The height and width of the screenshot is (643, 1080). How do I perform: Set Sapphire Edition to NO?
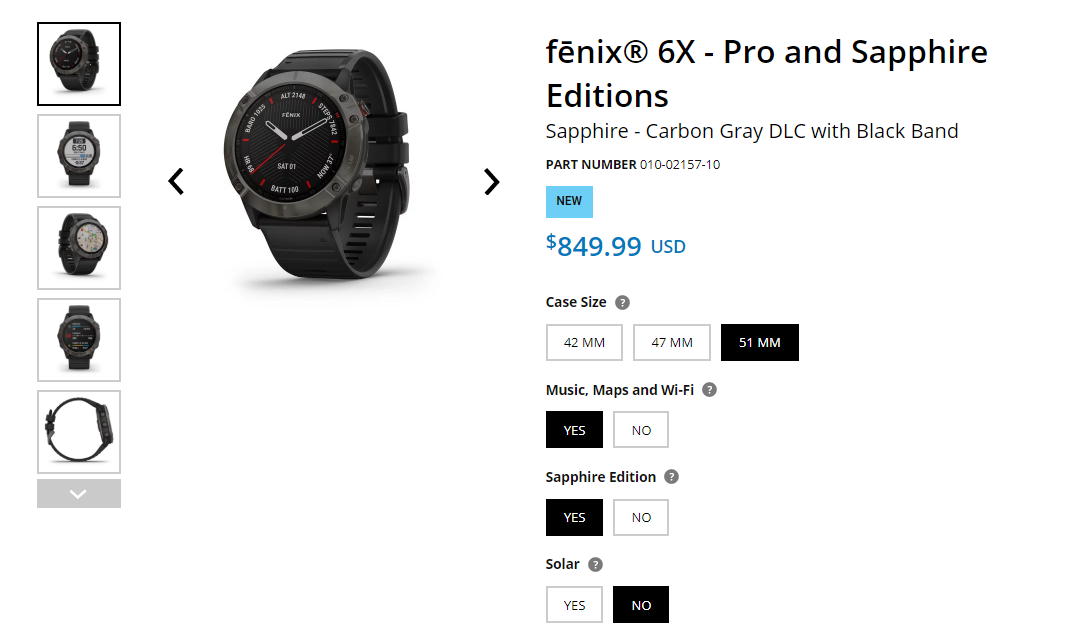(x=641, y=517)
